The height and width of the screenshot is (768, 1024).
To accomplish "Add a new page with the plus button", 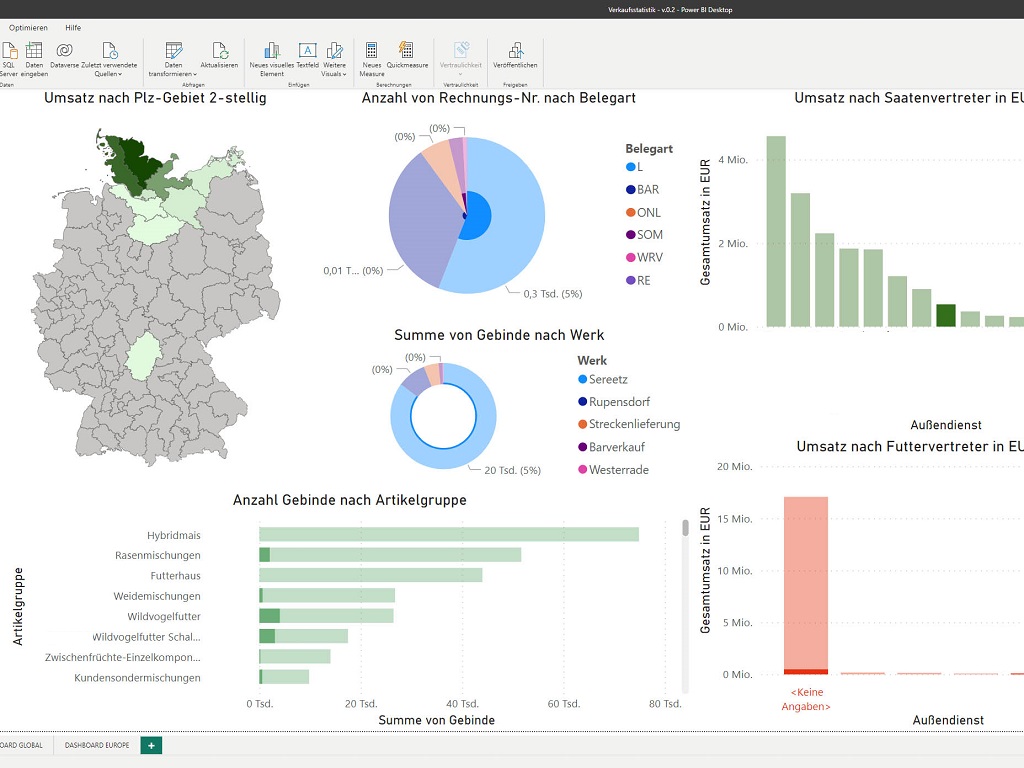I will [150, 745].
